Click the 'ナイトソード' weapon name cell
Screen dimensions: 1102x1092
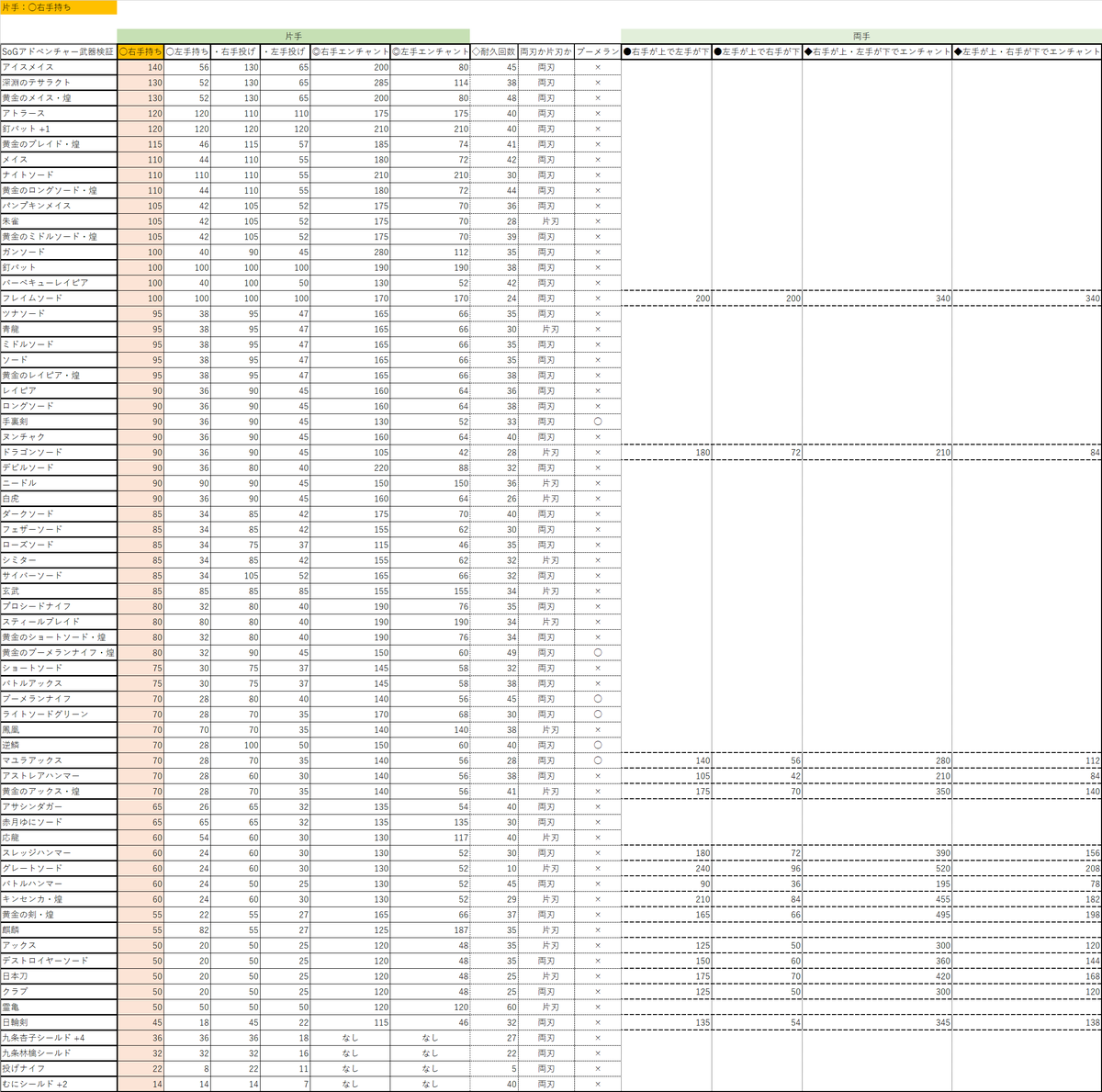click(x=59, y=174)
